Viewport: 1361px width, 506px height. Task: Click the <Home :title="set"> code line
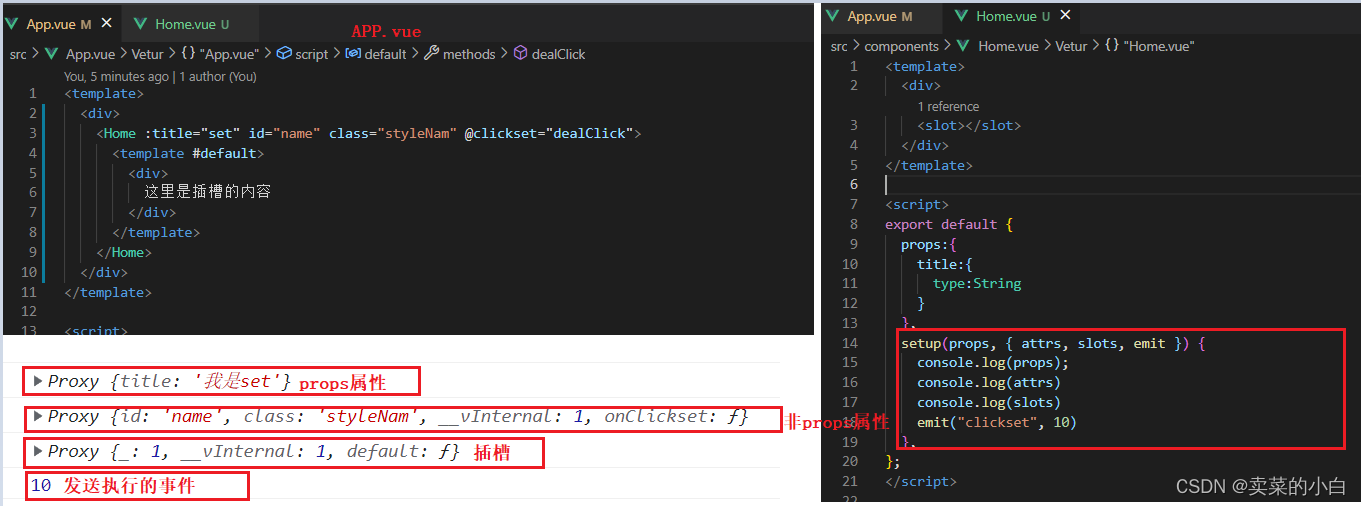coord(369,133)
